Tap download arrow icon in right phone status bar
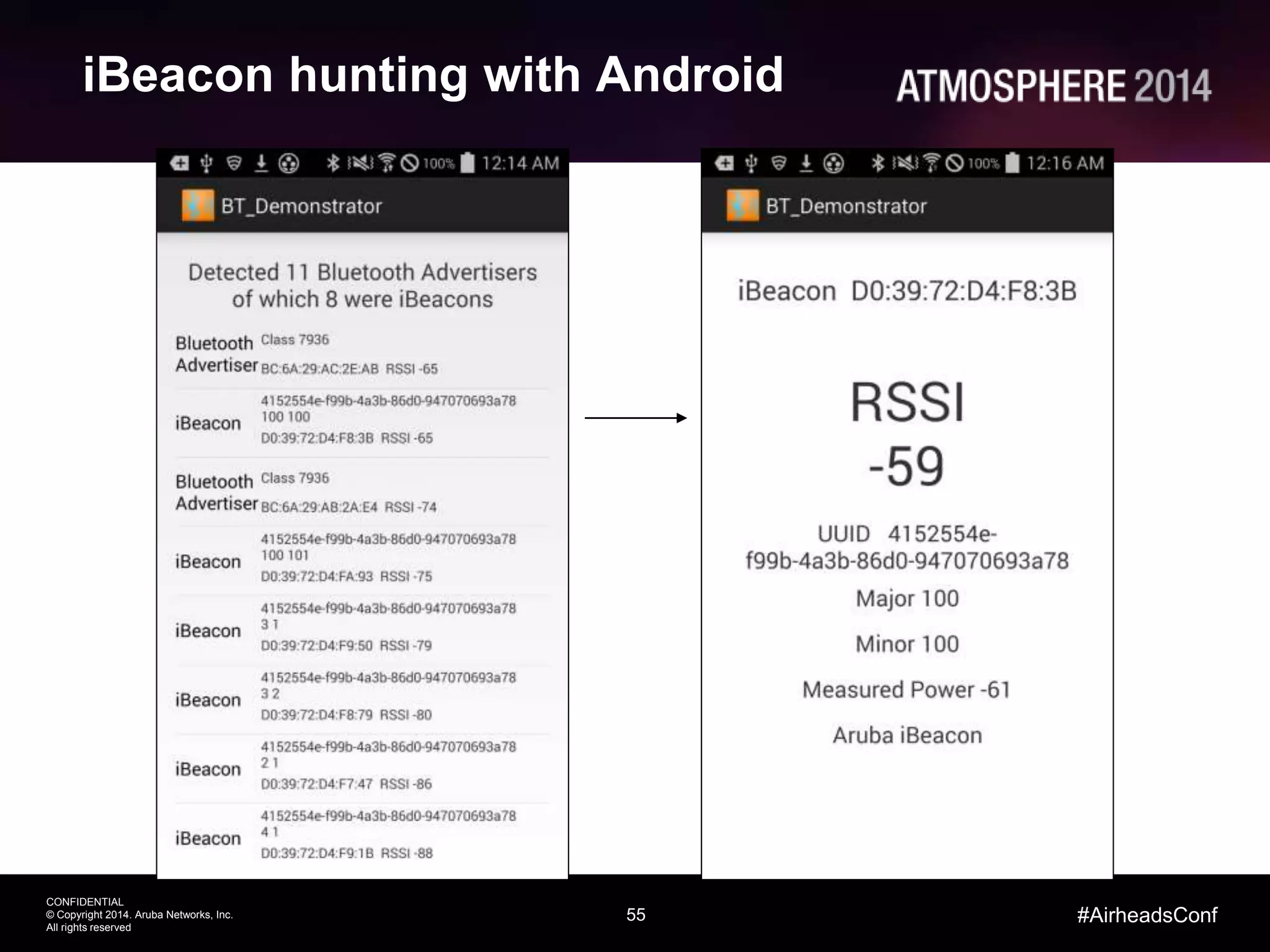 coord(806,163)
